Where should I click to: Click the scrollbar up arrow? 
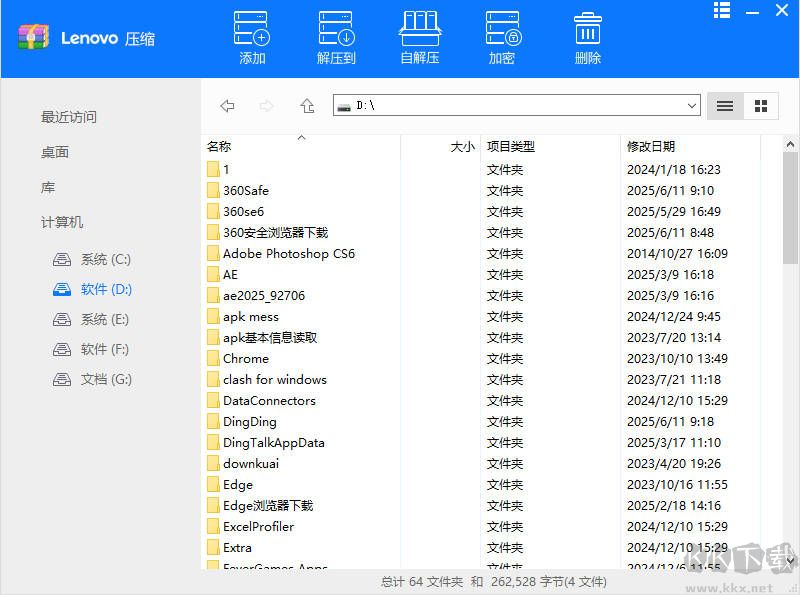790,145
